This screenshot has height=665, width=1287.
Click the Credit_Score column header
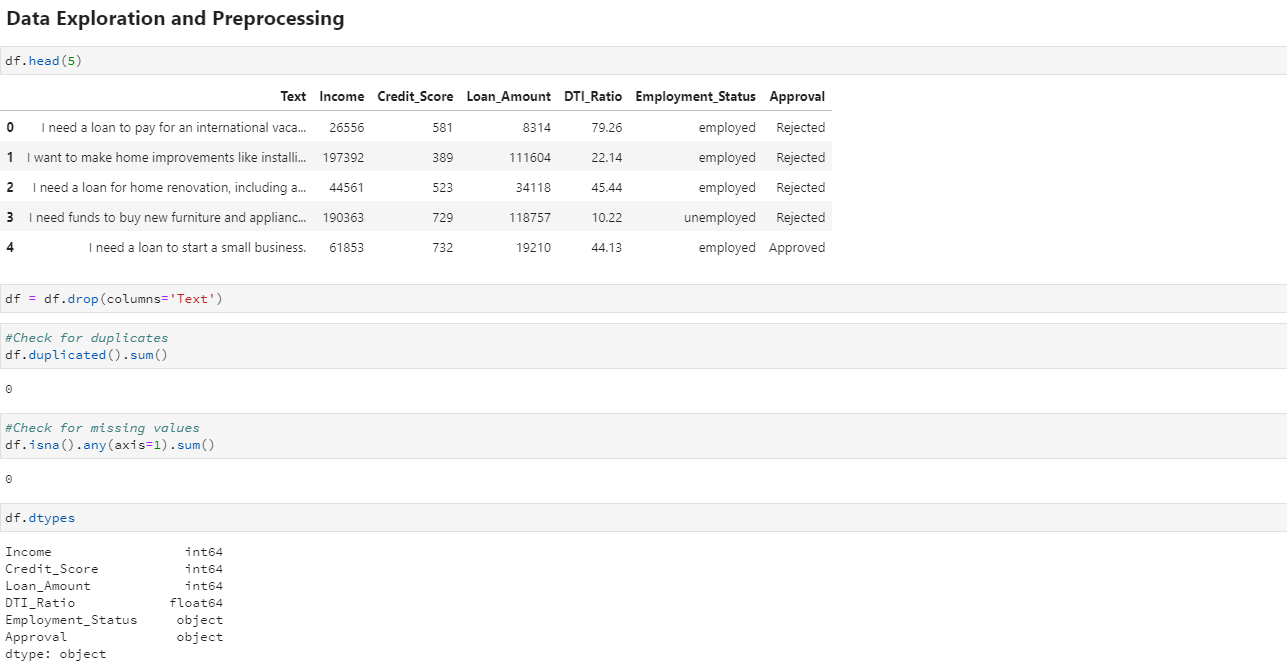pos(414,97)
